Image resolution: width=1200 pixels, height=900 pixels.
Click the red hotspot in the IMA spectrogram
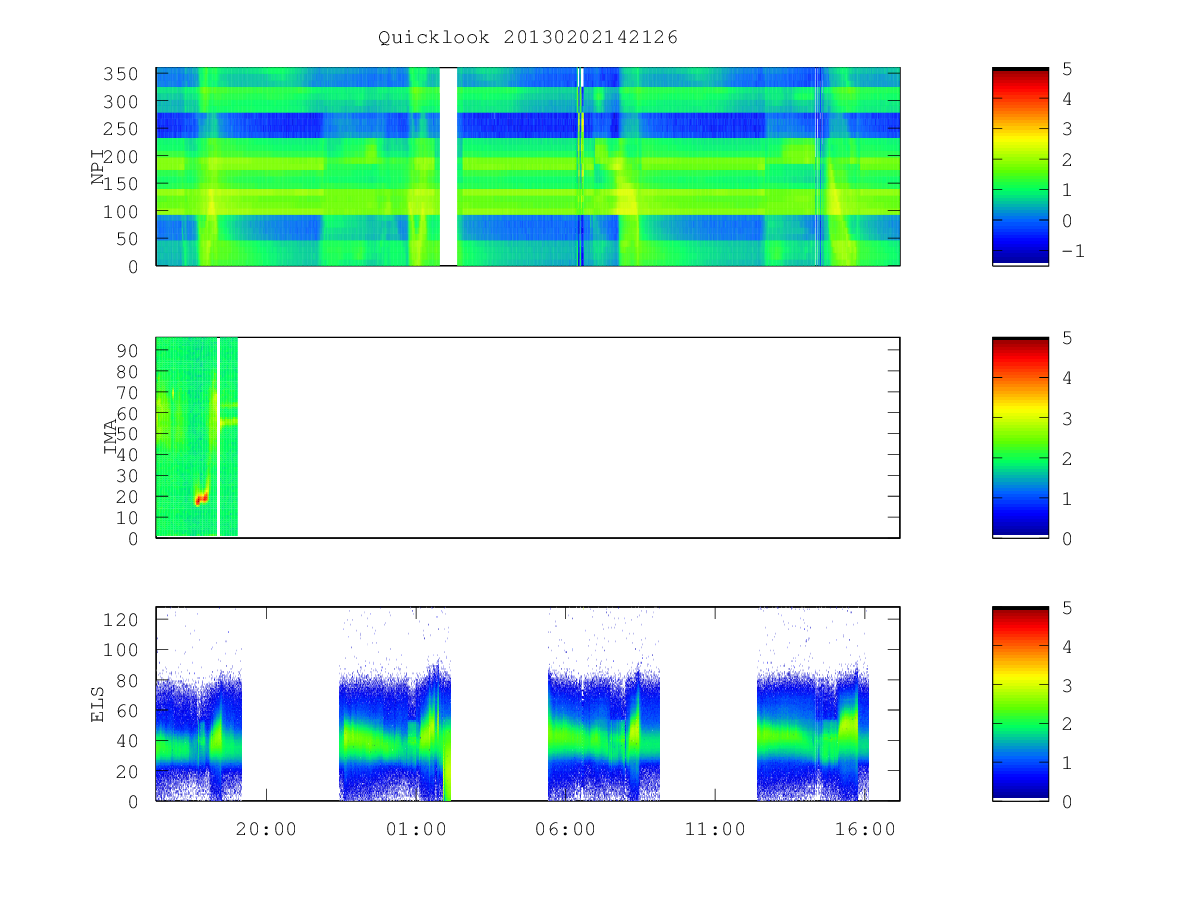[201, 498]
